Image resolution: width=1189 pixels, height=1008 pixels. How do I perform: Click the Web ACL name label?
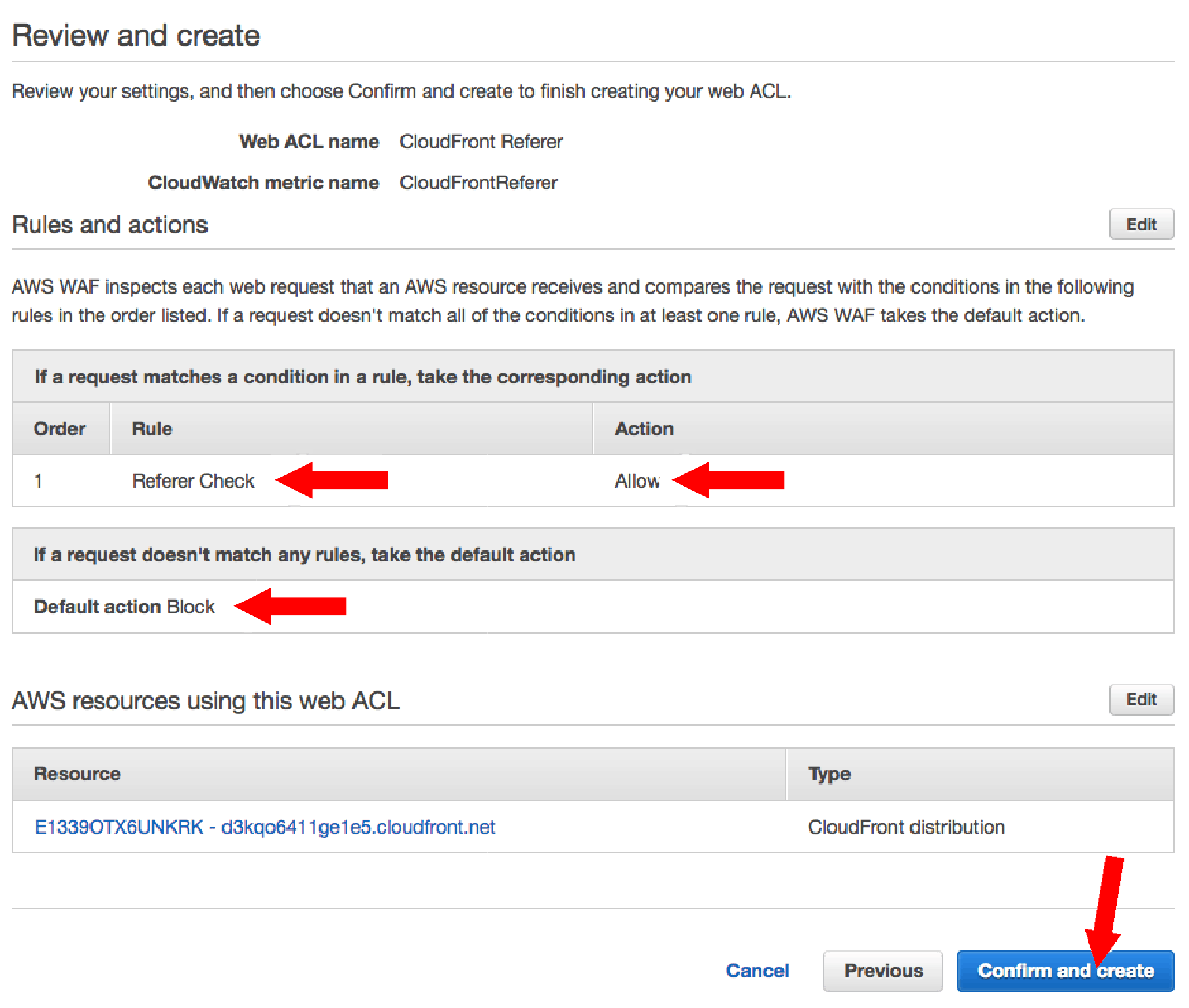(309, 141)
